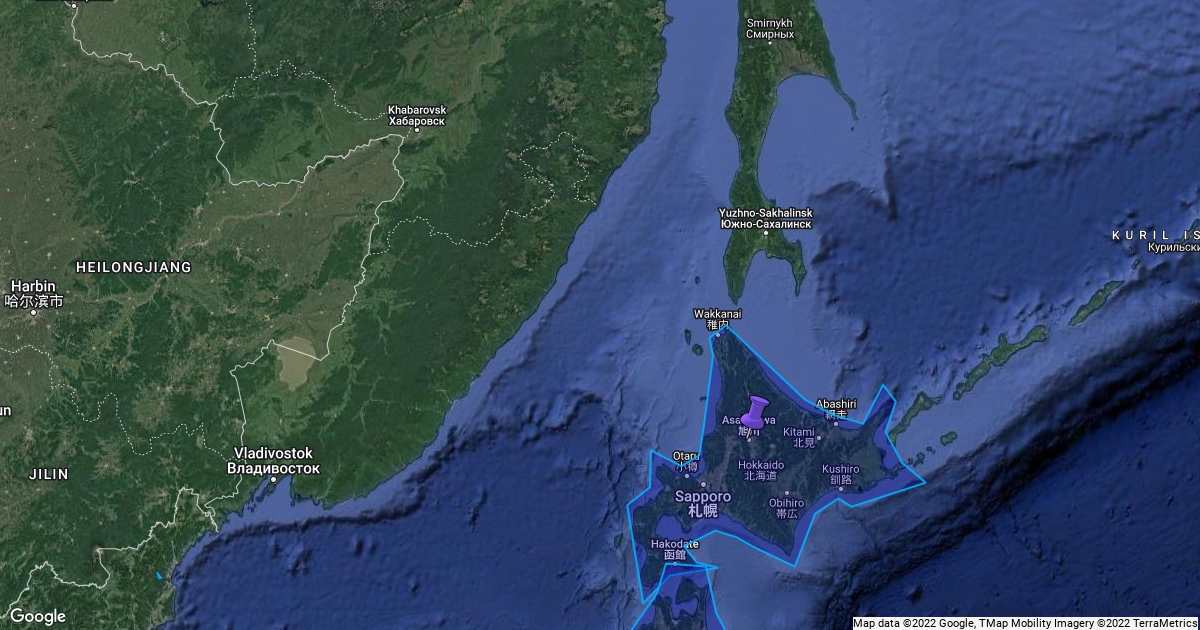Click the map data attribution text

(x=1024, y=623)
